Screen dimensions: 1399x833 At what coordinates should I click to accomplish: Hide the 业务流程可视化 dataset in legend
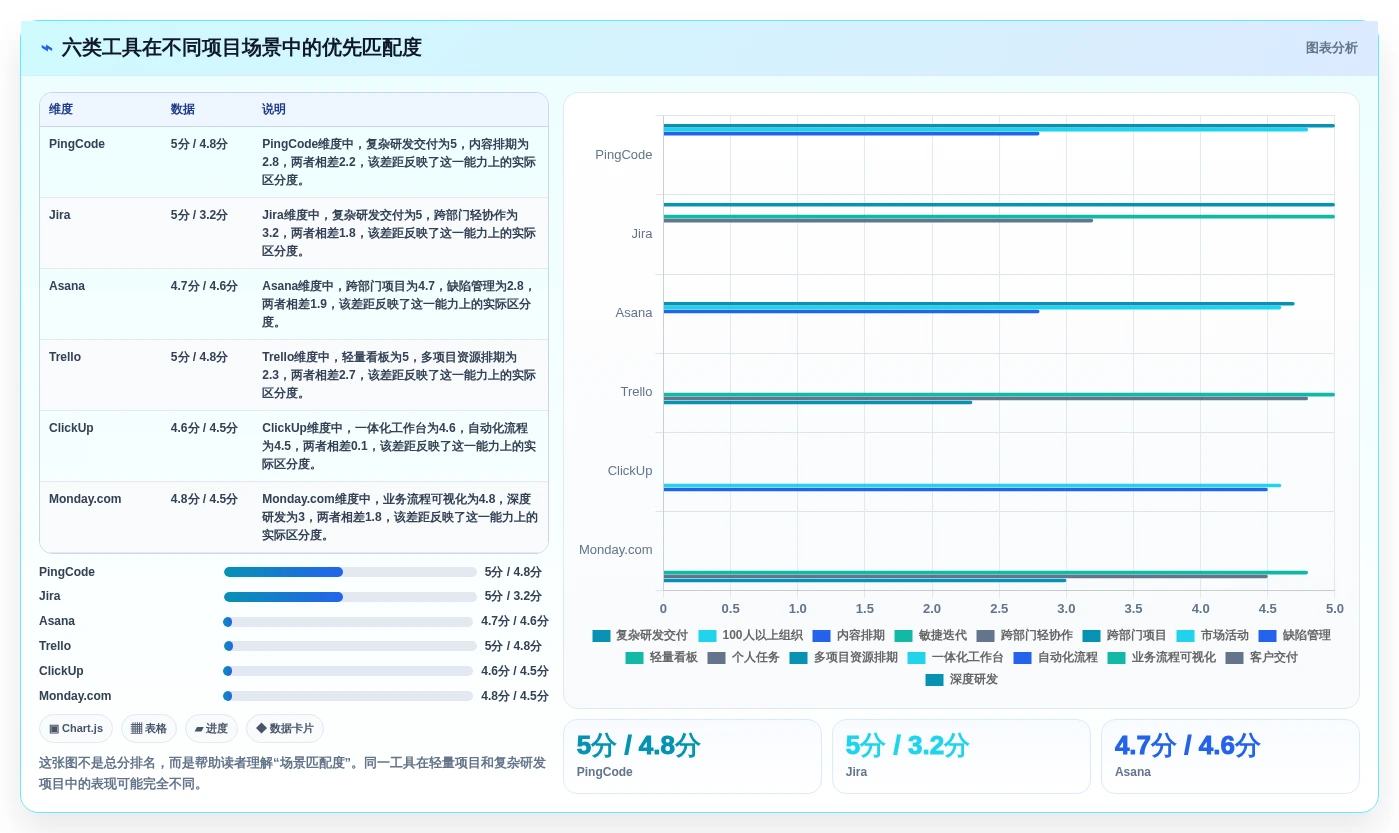tap(1161, 658)
